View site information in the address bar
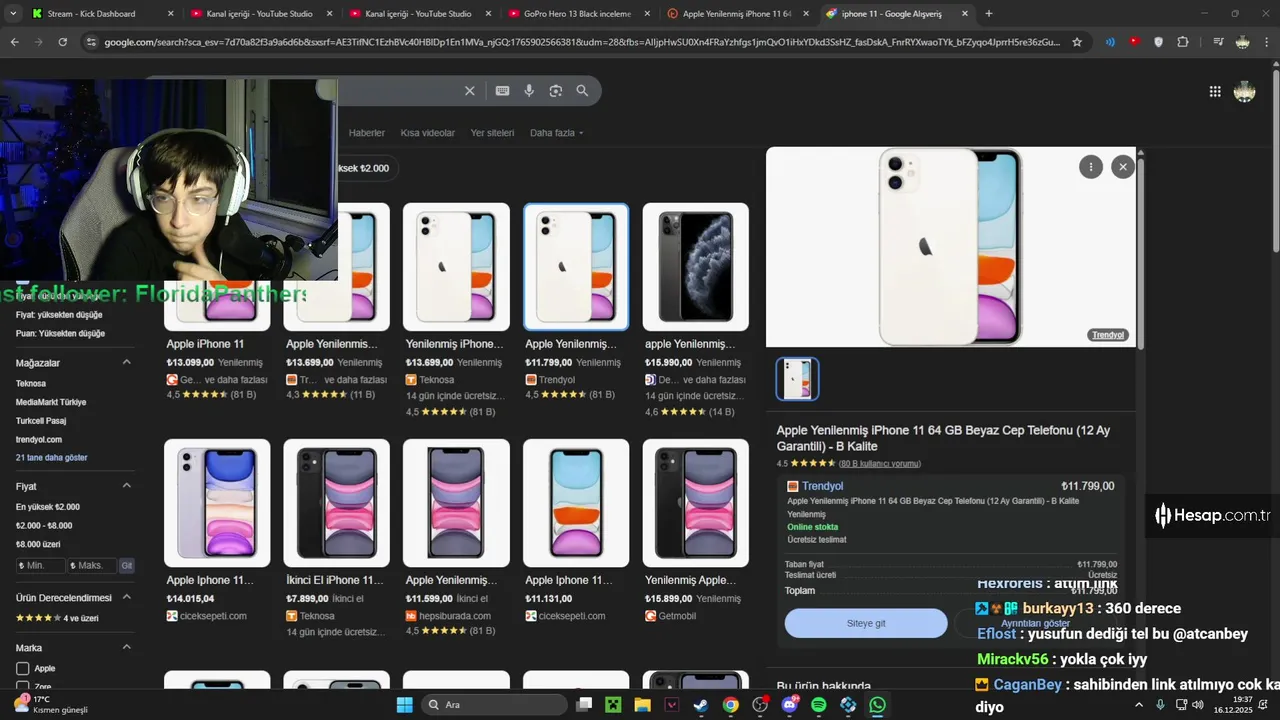Image resolution: width=1280 pixels, height=720 pixels. tap(91, 42)
